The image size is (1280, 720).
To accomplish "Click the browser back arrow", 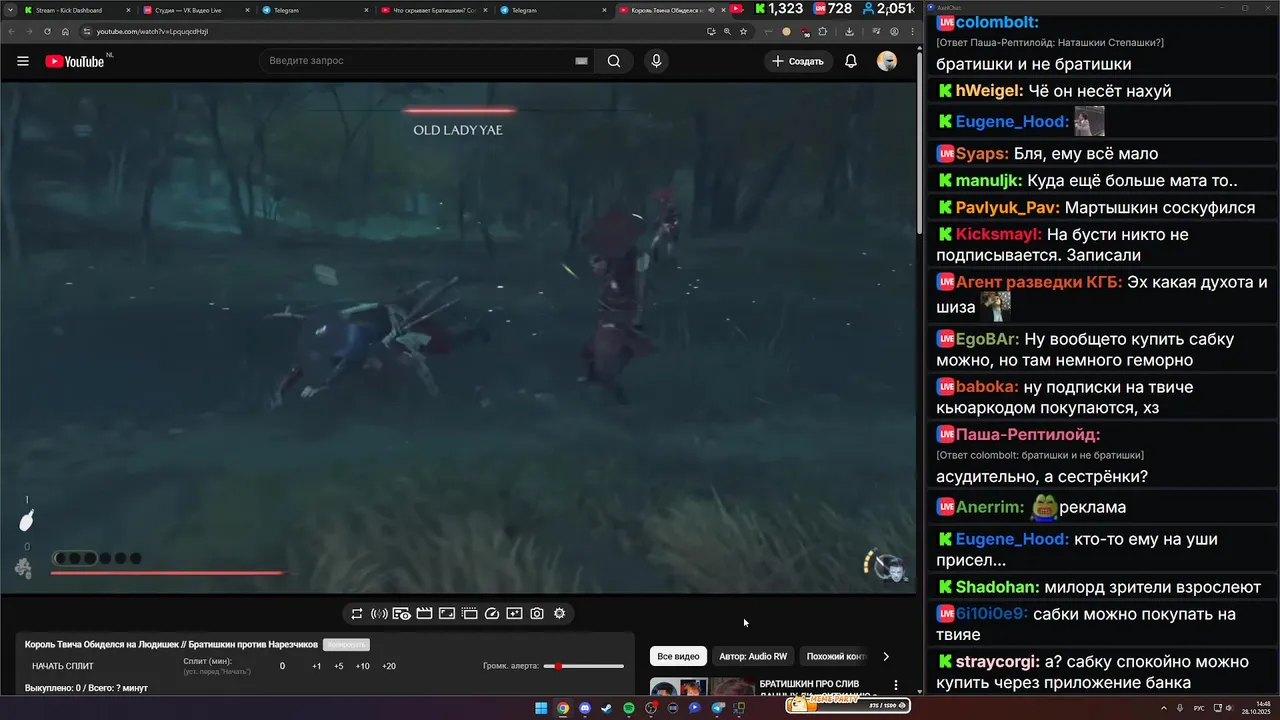I will click(12, 31).
